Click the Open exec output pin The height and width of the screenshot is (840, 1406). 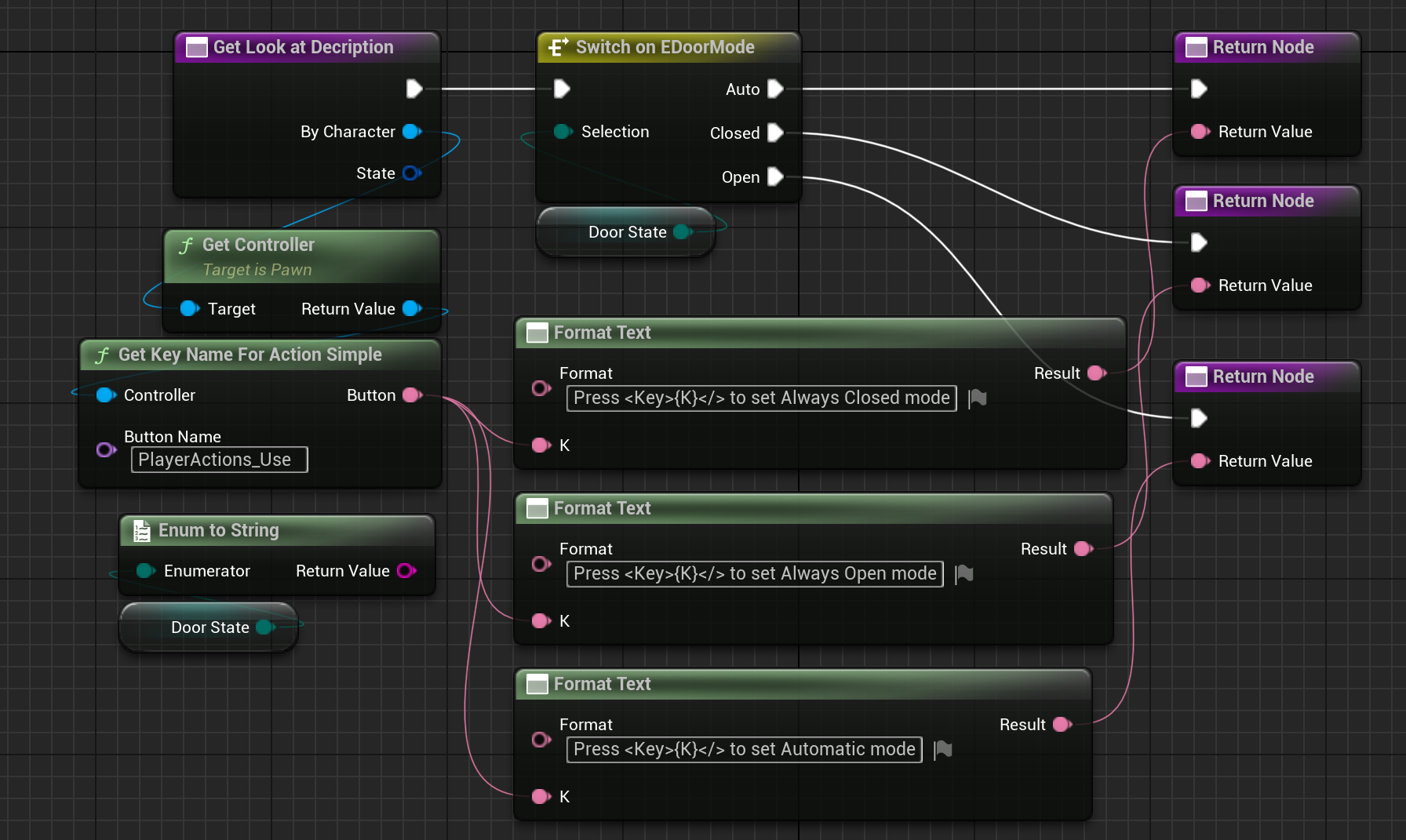pos(775,176)
